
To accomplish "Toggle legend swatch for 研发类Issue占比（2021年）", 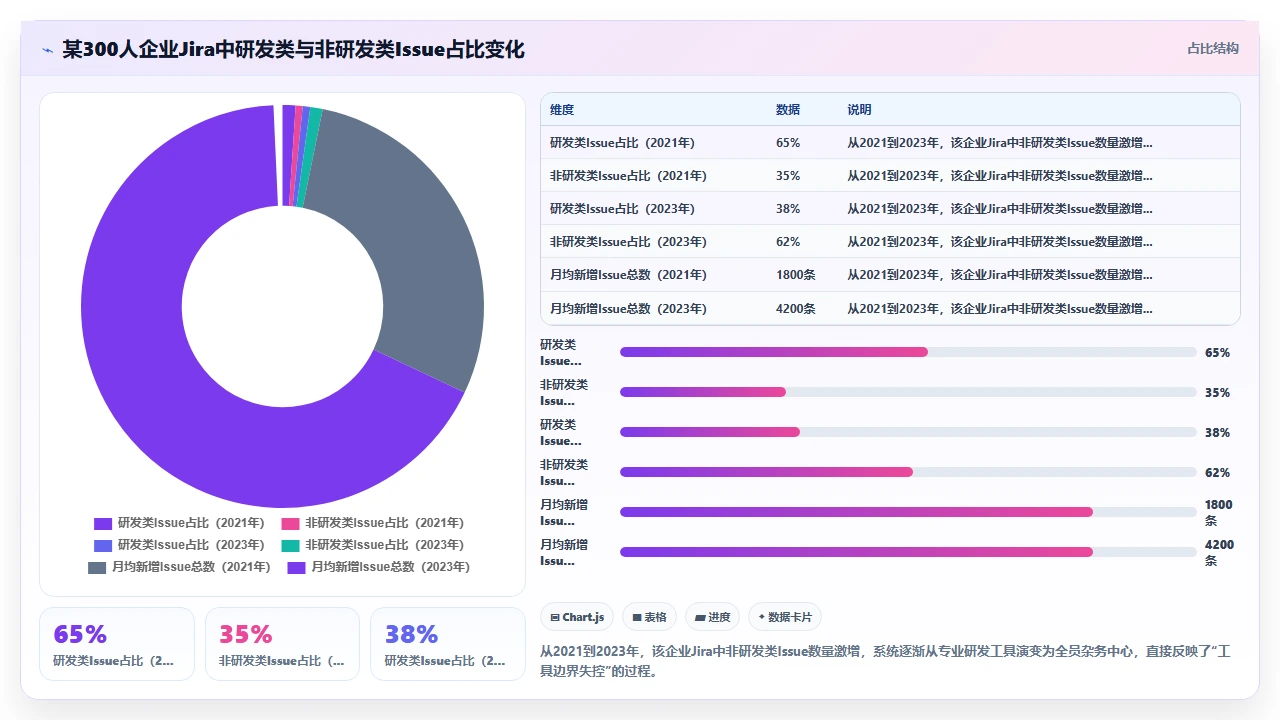I will coord(103,523).
